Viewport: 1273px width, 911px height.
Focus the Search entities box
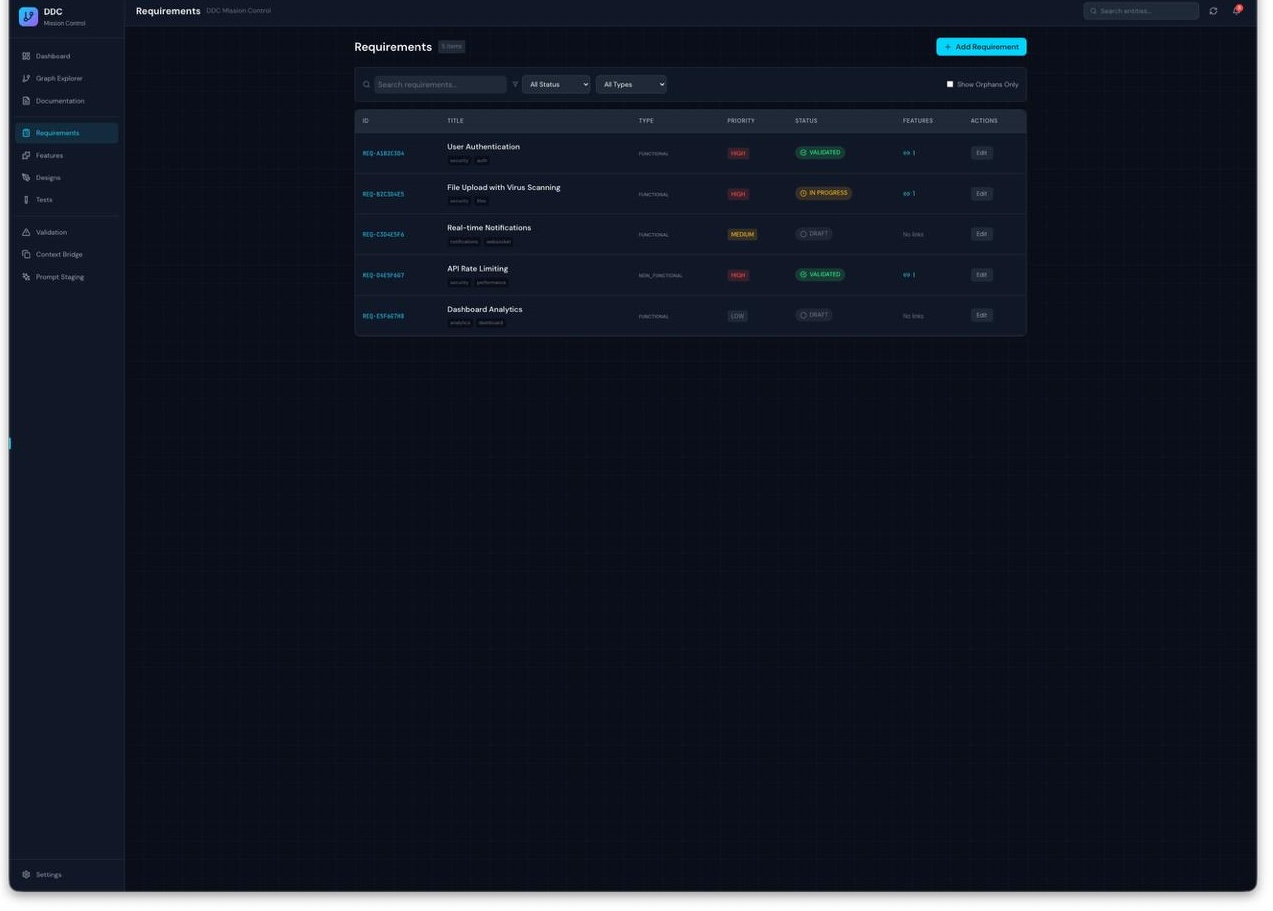pyautogui.click(x=1146, y=11)
